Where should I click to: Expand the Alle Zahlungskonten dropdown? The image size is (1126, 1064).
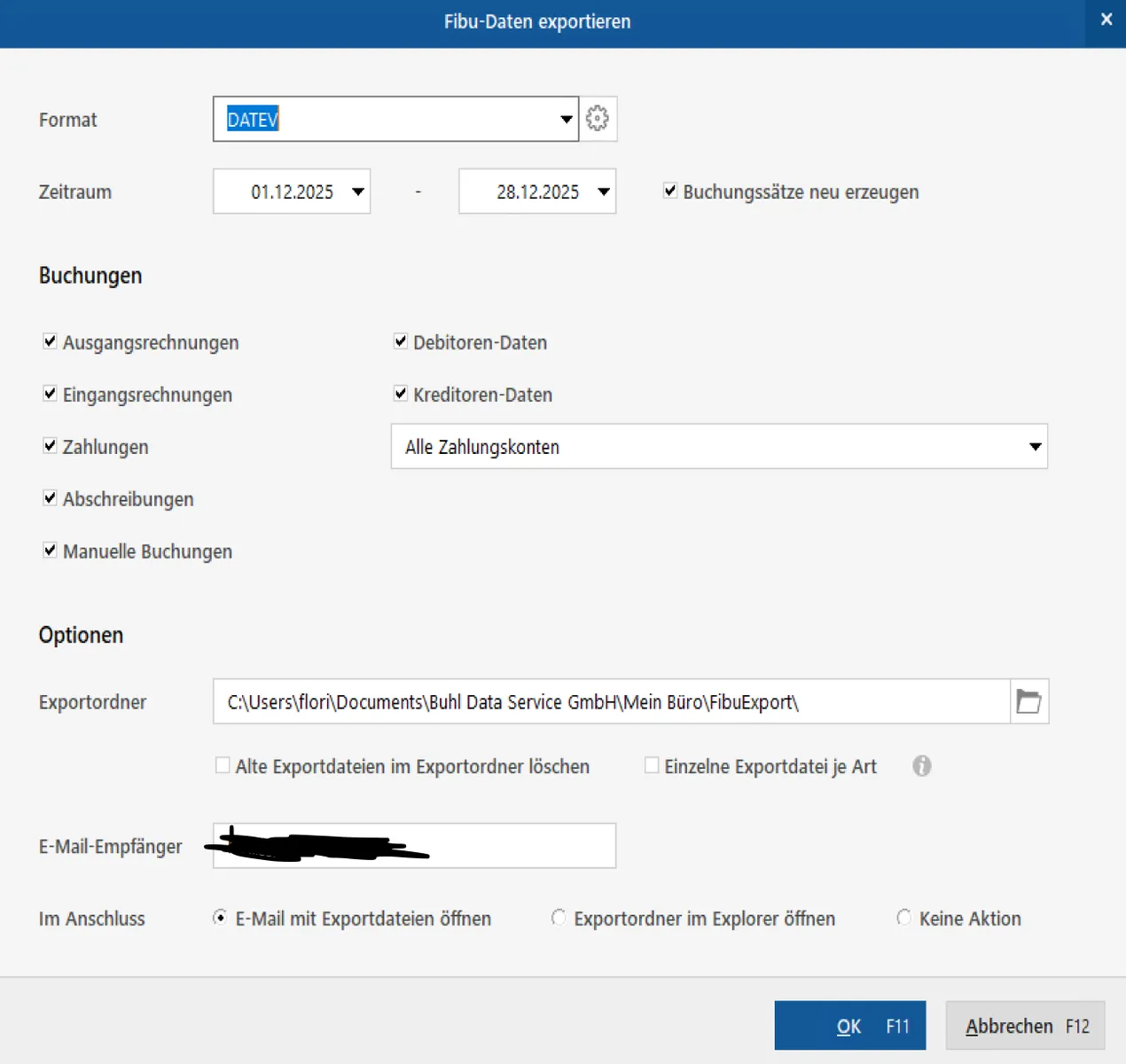point(1034,447)
